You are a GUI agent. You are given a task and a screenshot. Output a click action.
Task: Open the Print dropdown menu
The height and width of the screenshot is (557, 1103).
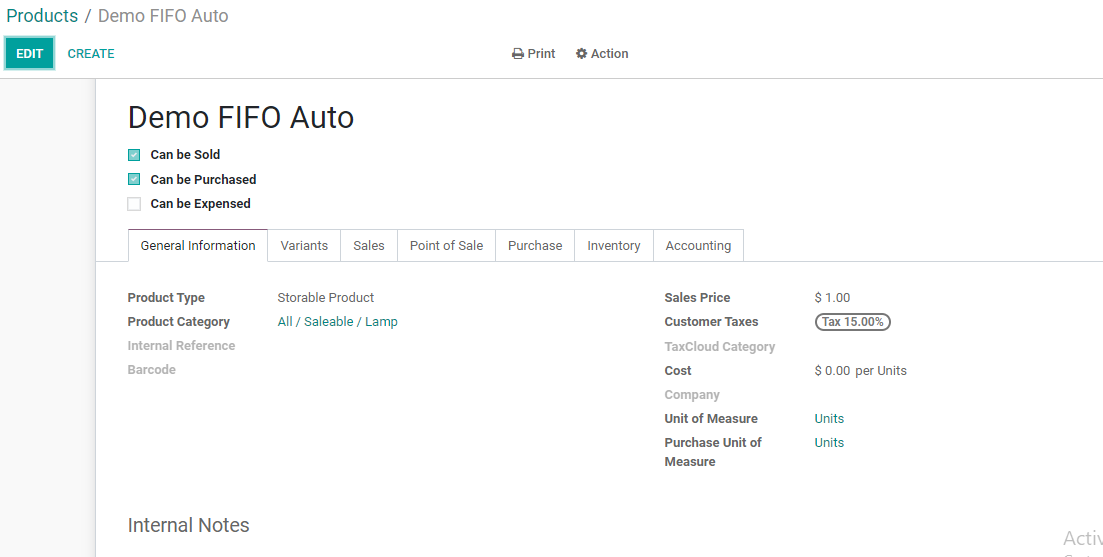click(534, 54)
